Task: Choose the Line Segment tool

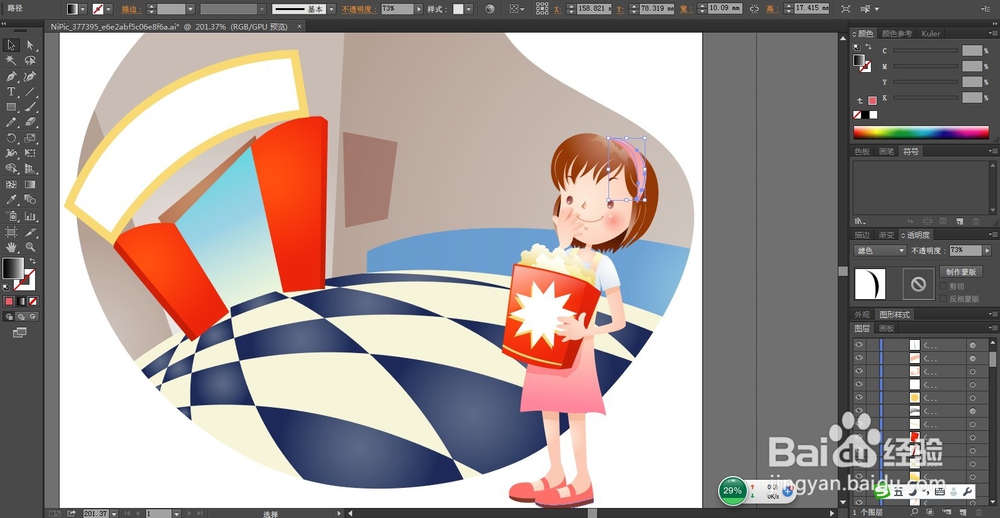Action: click(x=30, y=92)
